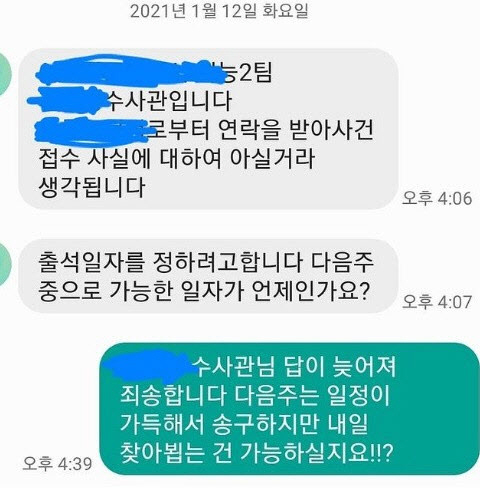The height and width of the screenshot is (488, 480).
Task: Tap the gray bubble containing 수사관입니다
Action: tap(208, 129)
